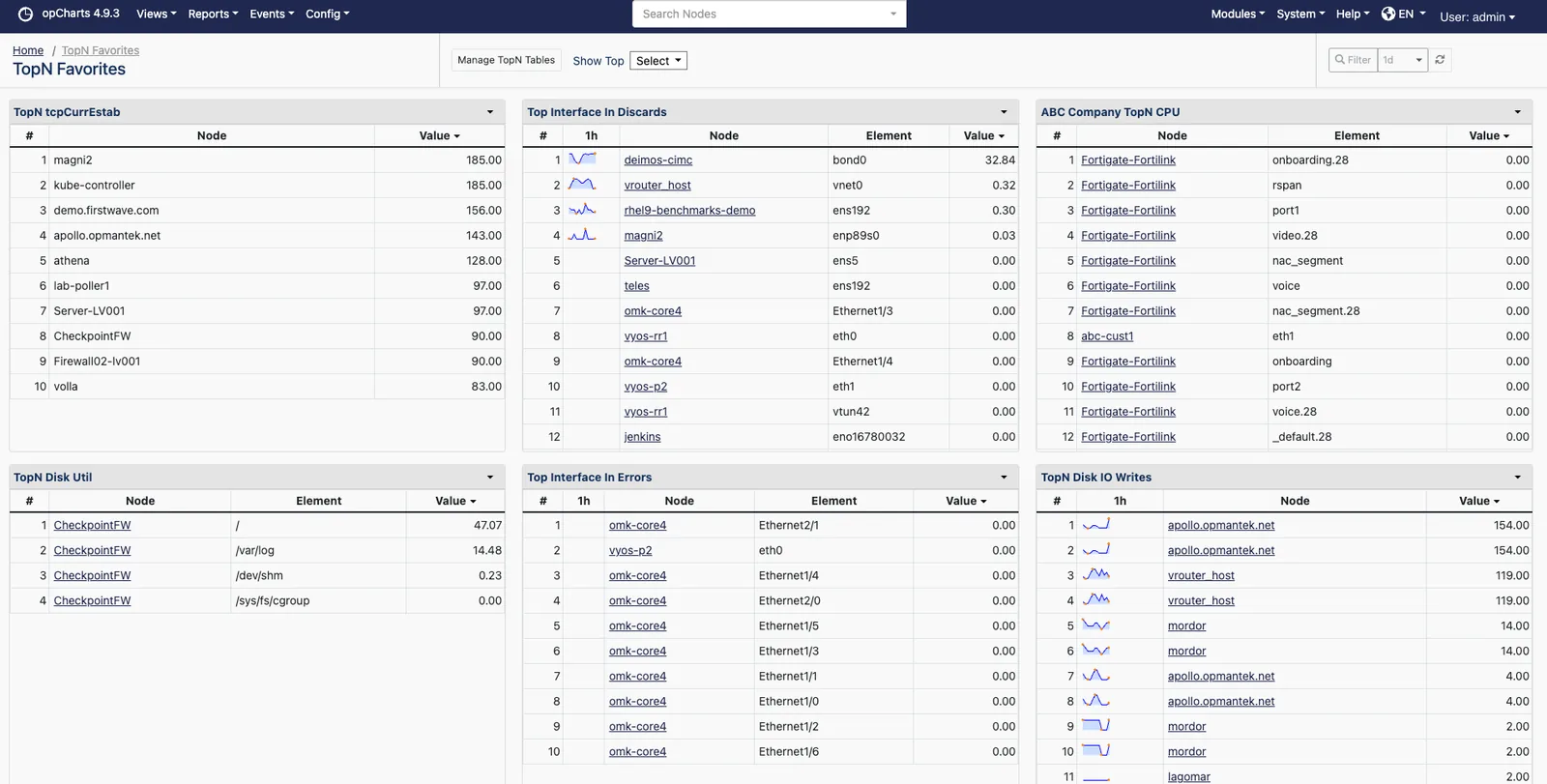The width and height of the screenshot is (1547, 784).
Task: Open the System menu
Action: point(1300,14)
